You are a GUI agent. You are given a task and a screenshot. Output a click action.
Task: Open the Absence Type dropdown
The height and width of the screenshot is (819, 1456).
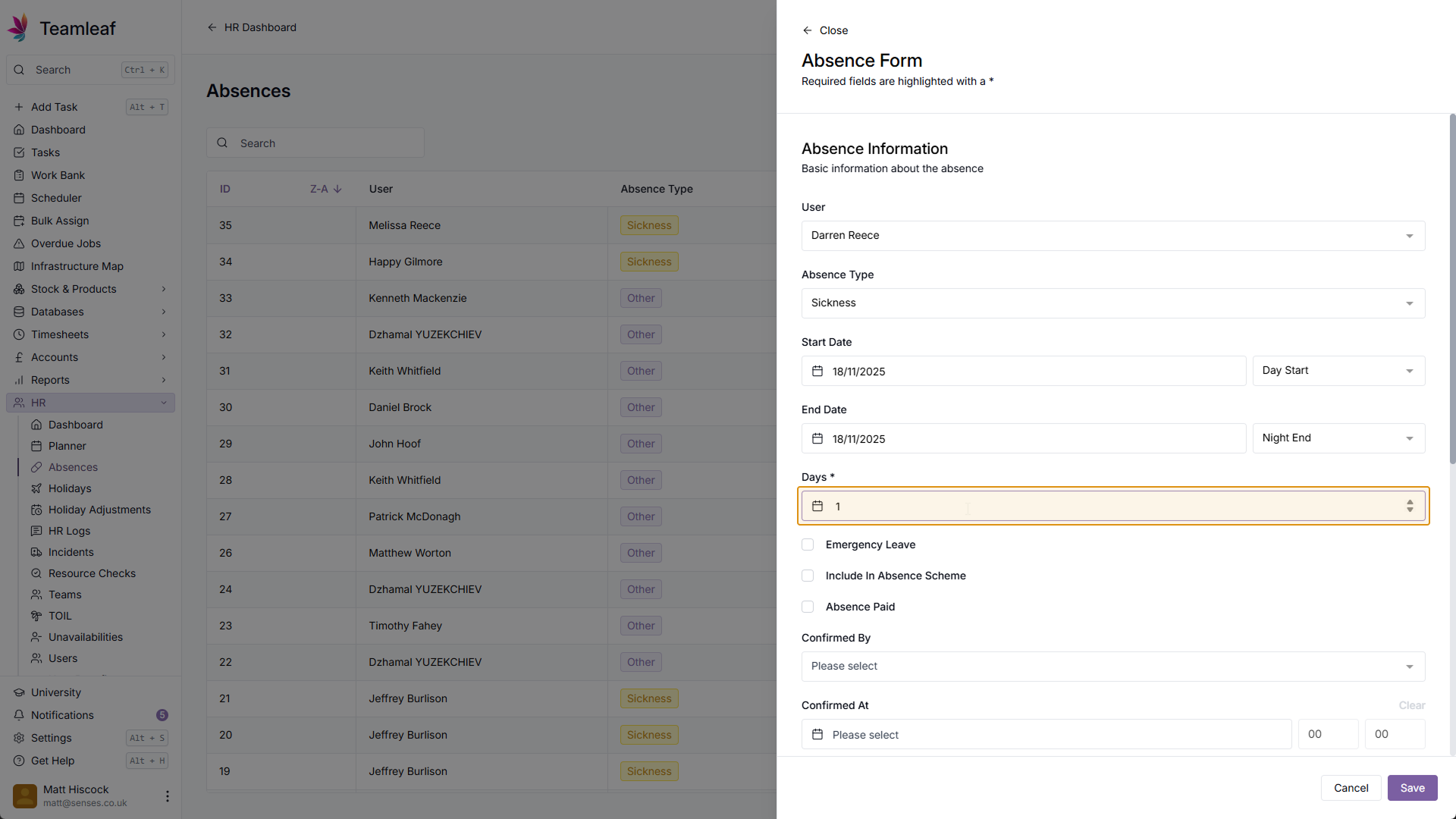[x=1112, y=303]
